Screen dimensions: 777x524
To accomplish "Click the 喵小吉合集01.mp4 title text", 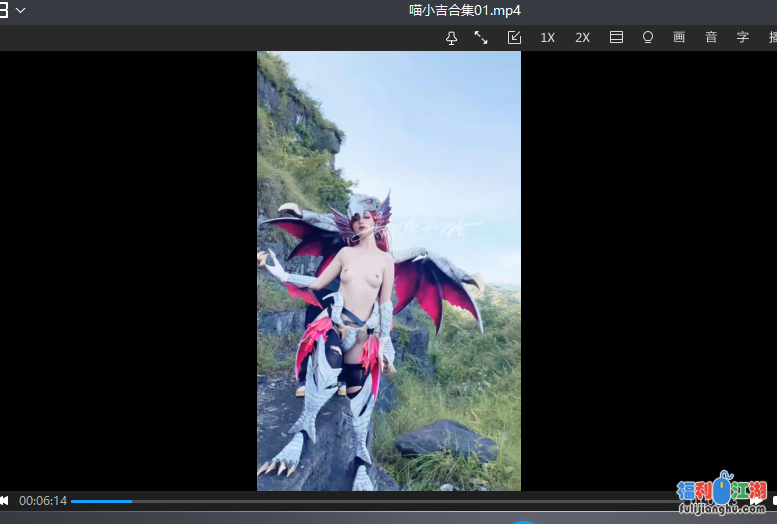I will tap(465, 10).
